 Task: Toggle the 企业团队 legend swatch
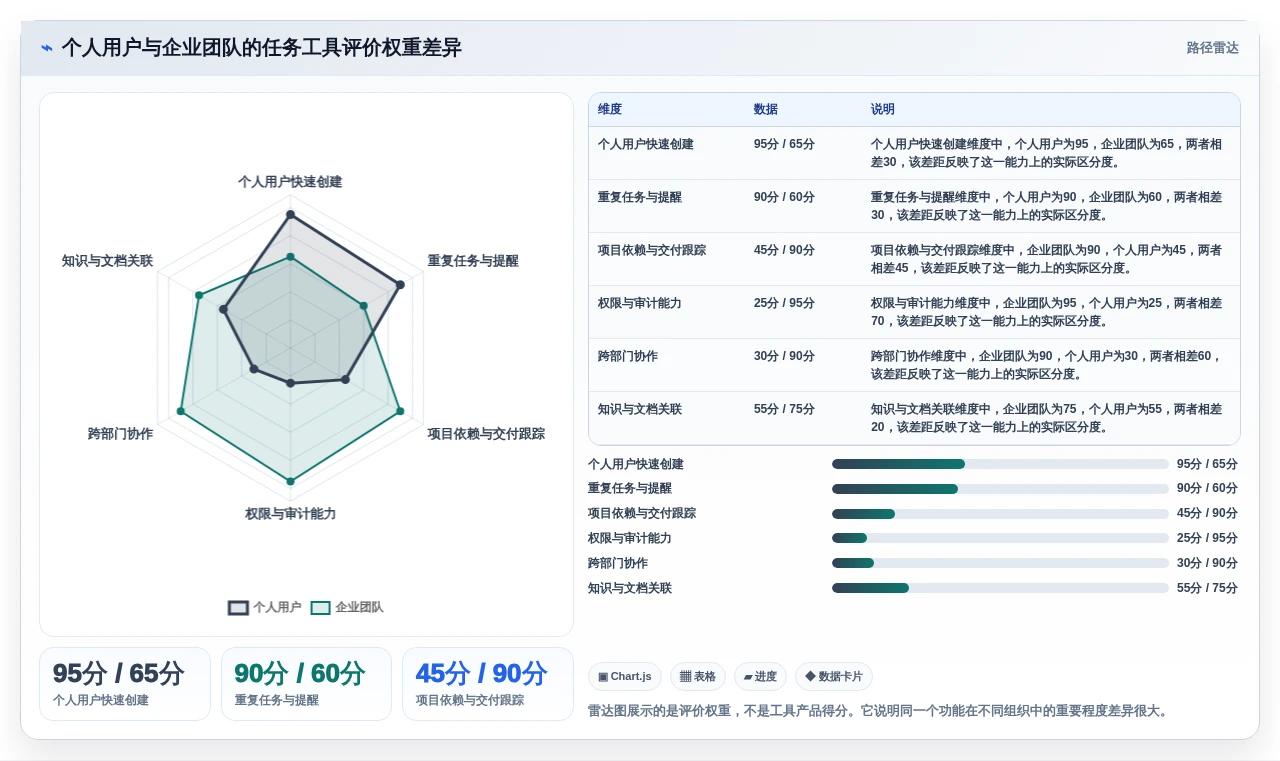320,607
